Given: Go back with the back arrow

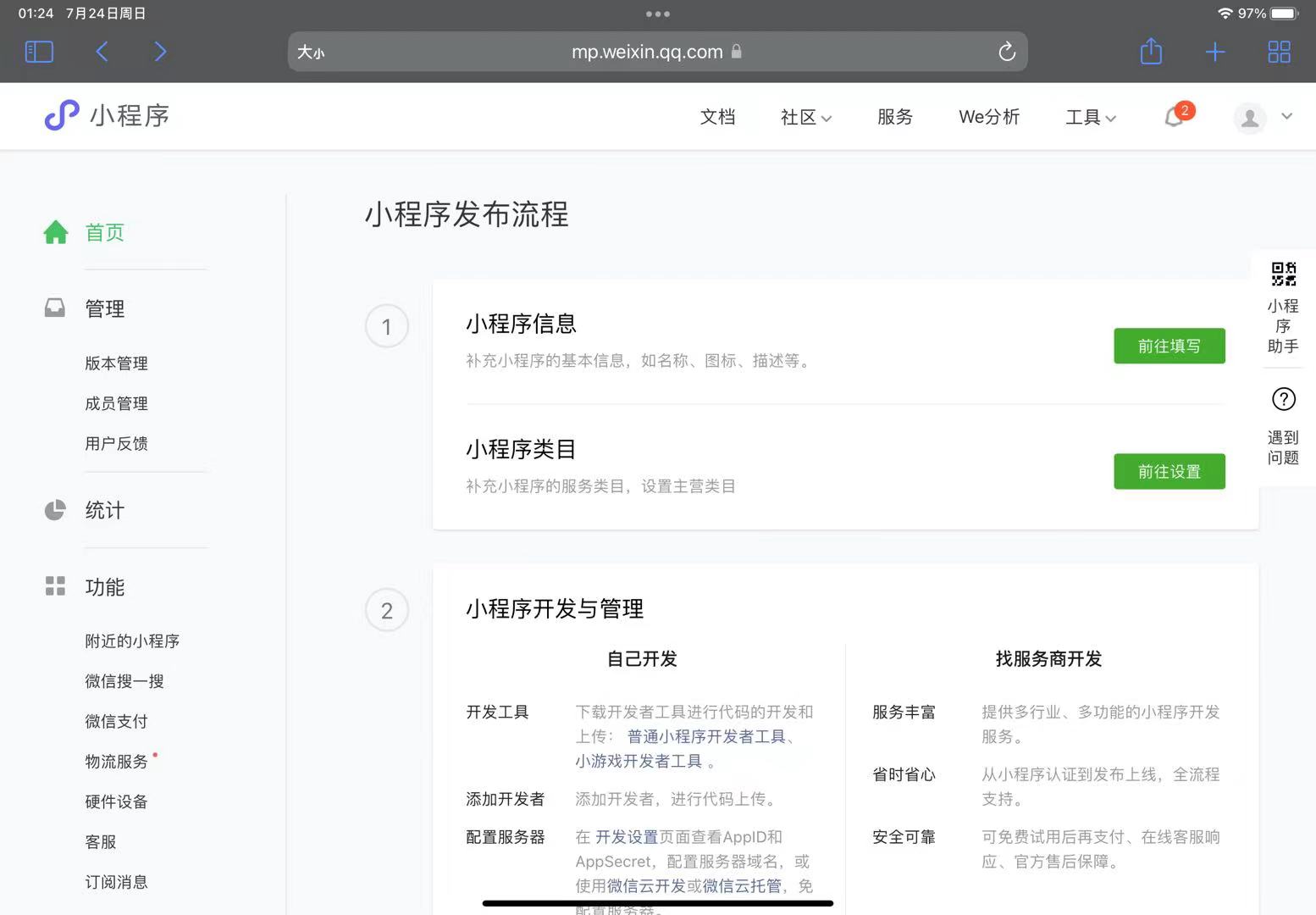Looking at the screenshot, I should (x=102, y=52).
